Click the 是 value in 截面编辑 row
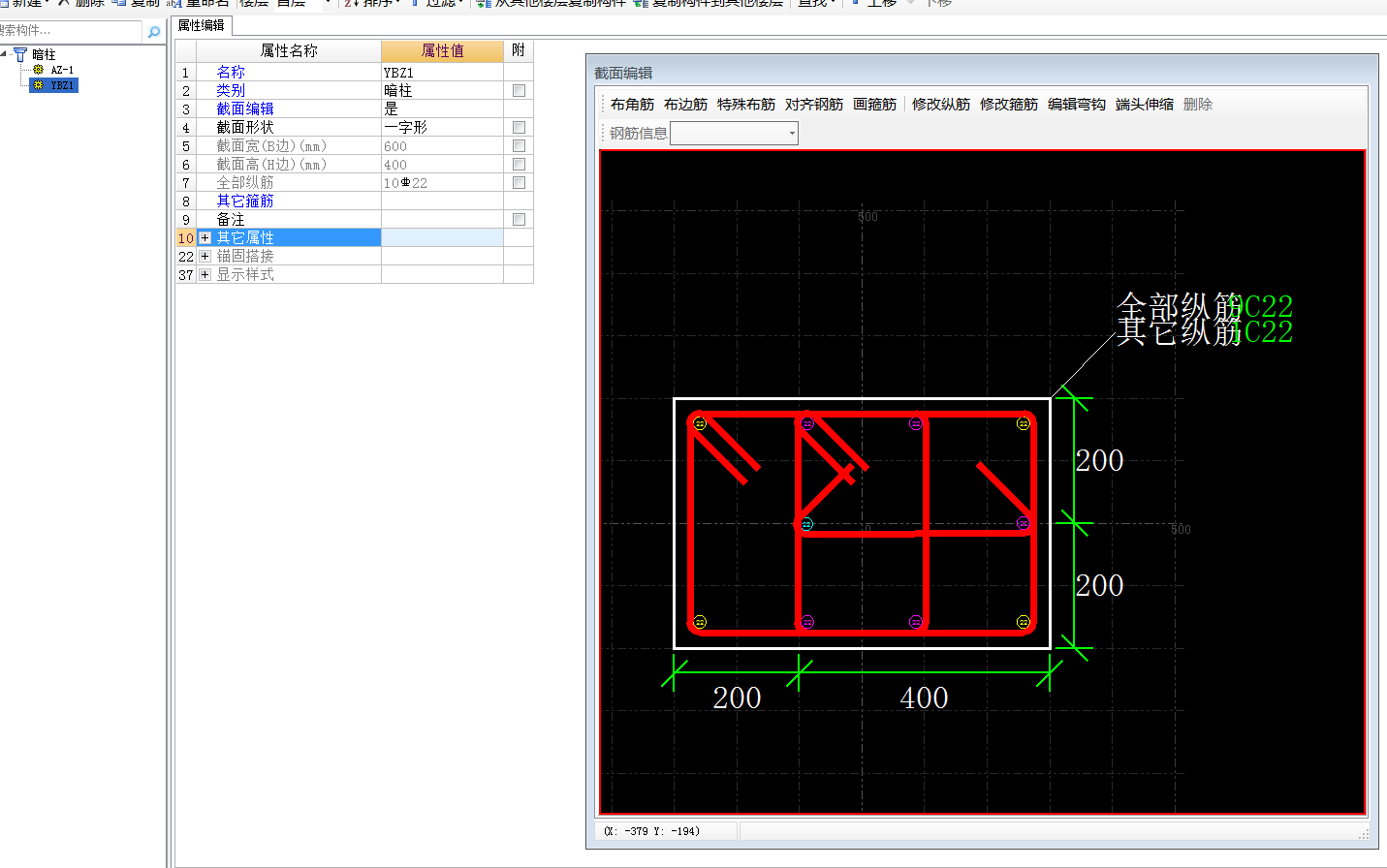This screenshot has height=868, width=1387. [x=442, y=108]
